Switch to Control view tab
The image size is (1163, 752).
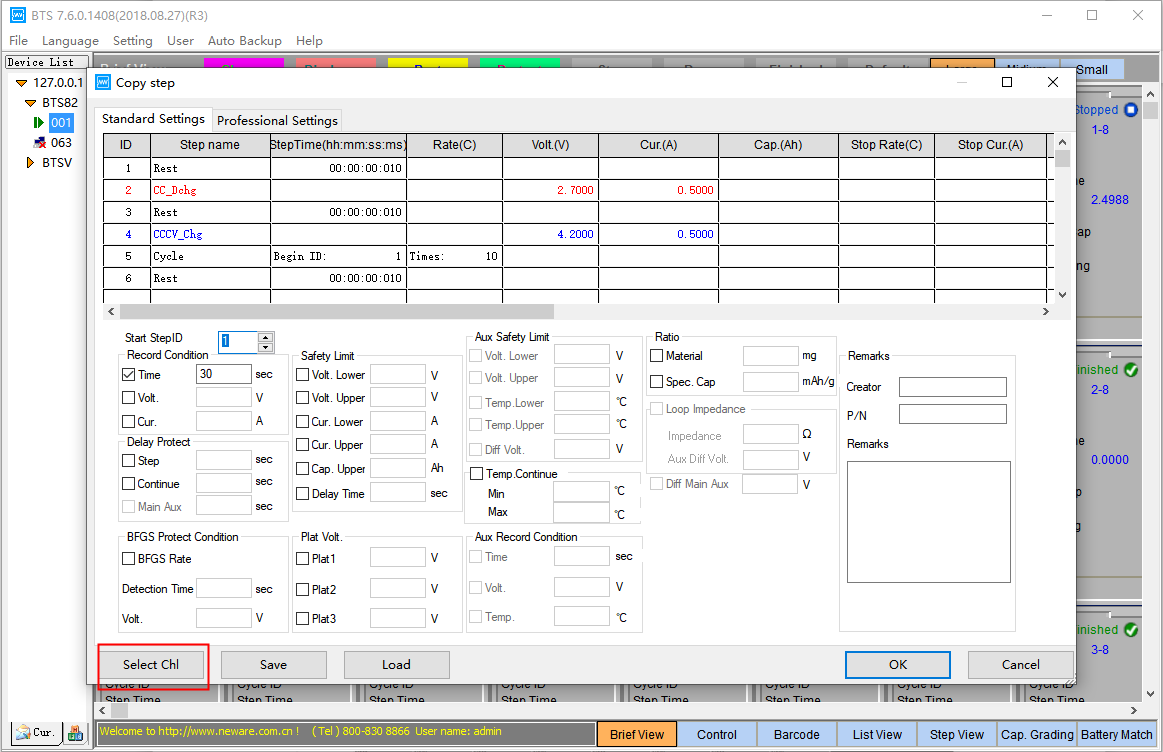click(x=717, y=734)
